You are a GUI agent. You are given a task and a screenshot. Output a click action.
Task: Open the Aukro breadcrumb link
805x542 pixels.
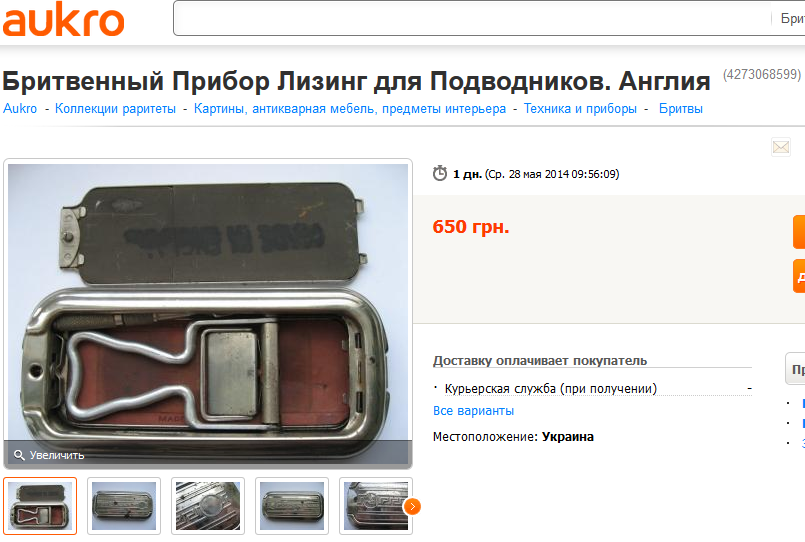coord(20,109)
